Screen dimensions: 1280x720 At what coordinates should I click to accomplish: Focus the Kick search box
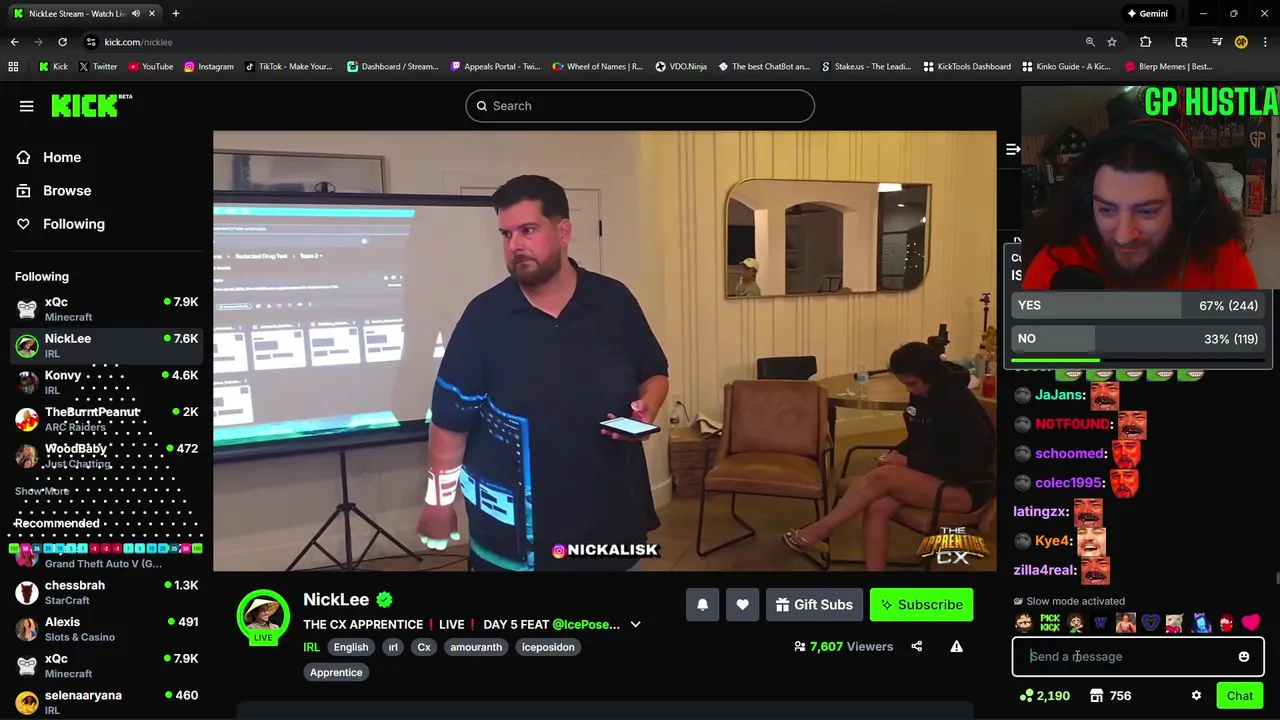(640, 106)
